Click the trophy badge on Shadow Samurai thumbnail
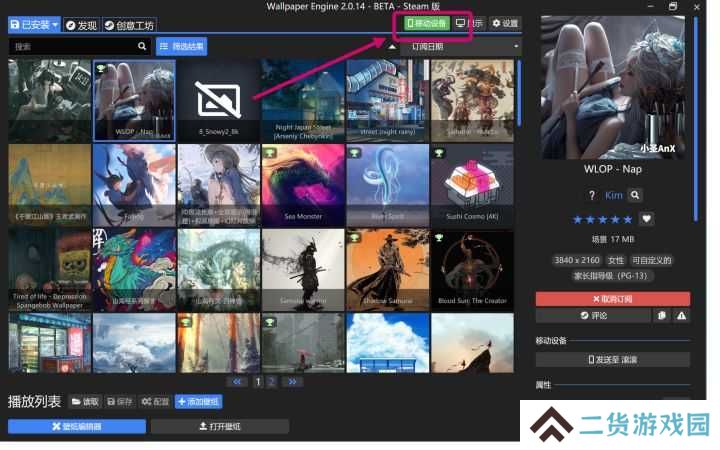The height and width of the screenshot is (450, 720). pyautogui.click(x=354, y=238)
